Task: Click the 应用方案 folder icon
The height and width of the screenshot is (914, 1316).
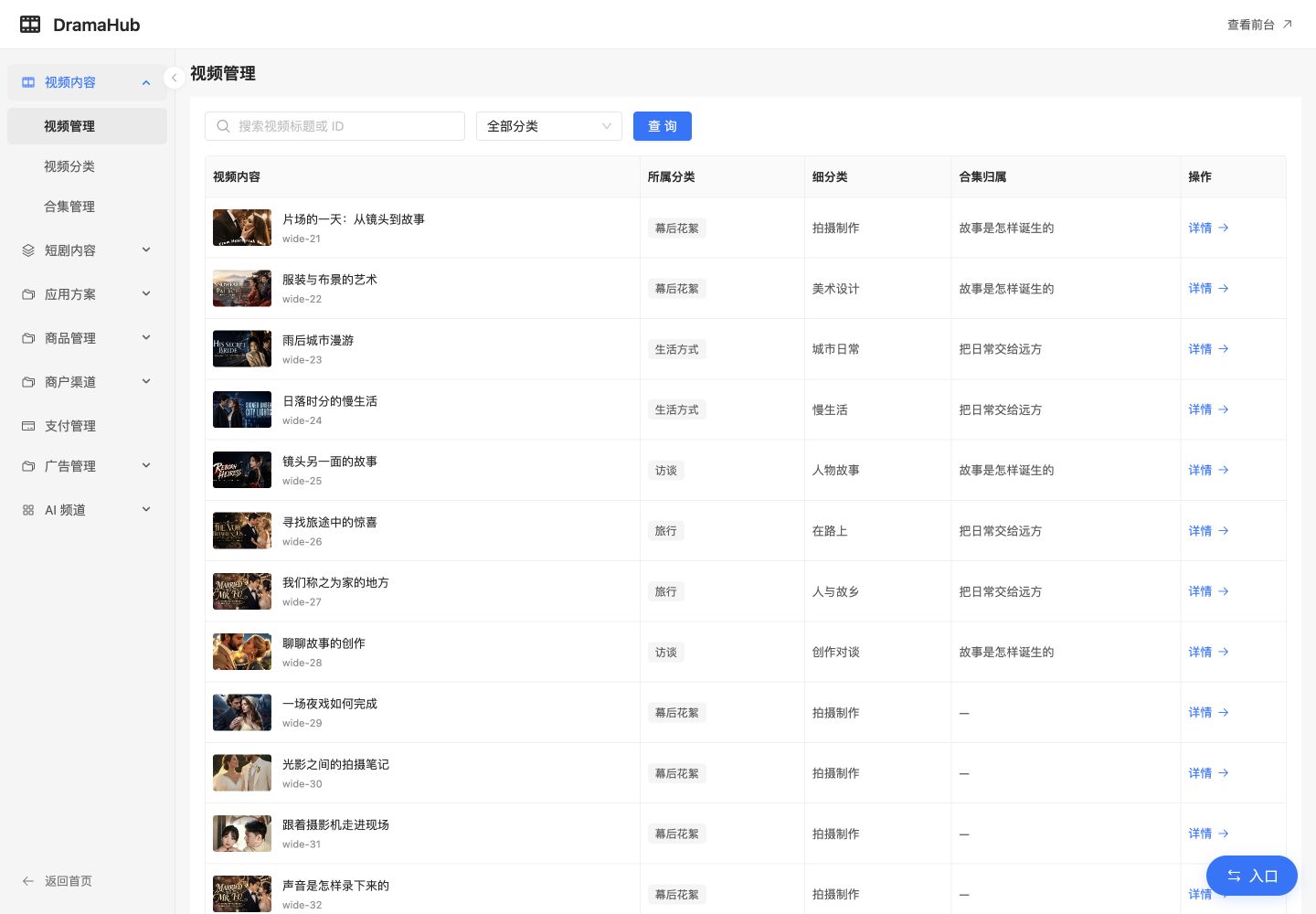Action: pyautogui.click(x=28, y=294)
